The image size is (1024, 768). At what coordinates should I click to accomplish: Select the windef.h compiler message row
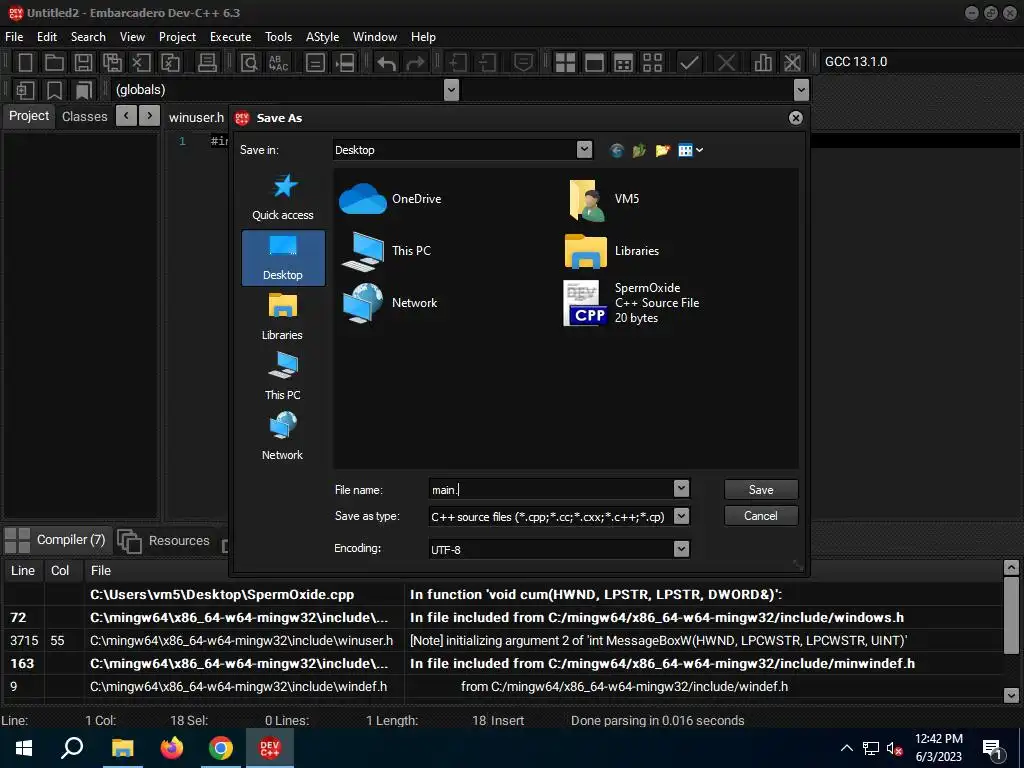pyautogui.click(x=504, y=686)
